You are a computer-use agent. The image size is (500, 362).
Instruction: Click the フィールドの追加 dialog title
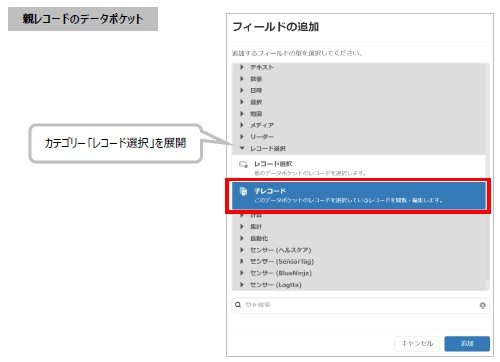tap(275, 27)
